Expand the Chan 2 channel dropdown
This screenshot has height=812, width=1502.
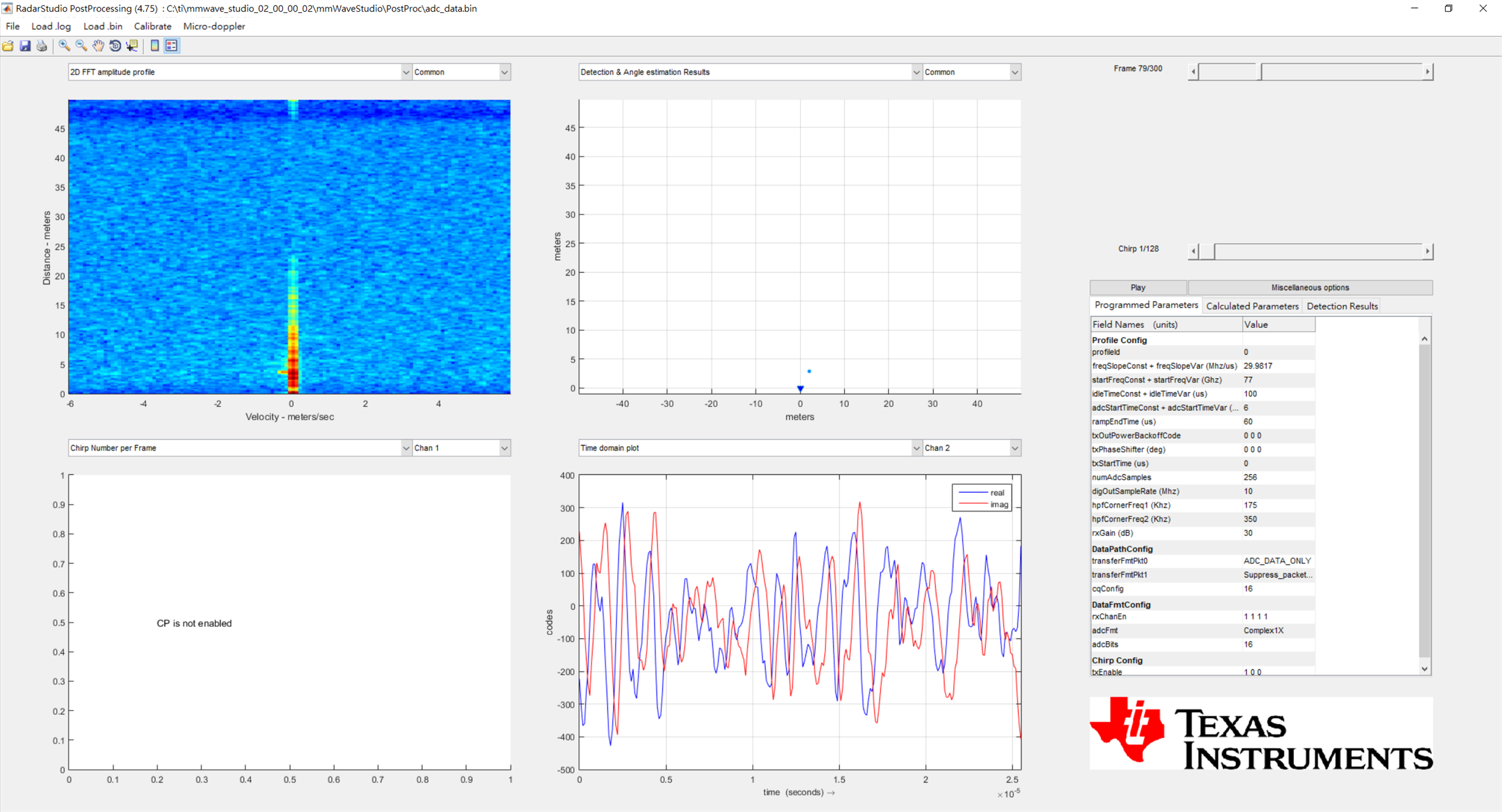point(1014,448)
